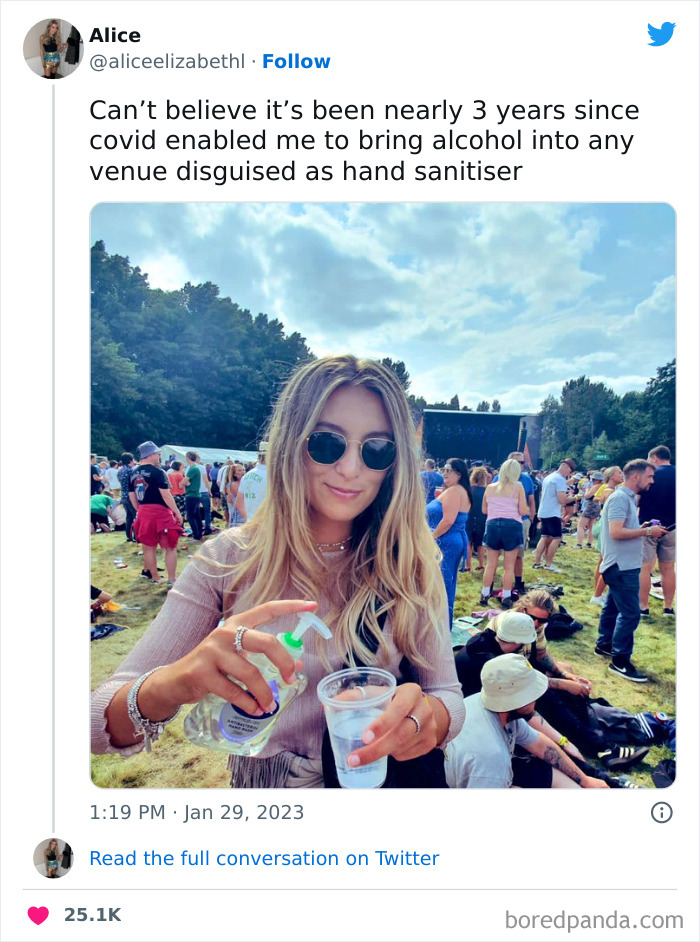700x942 pixels.
Task: Open Read the full conversation on Twitter
Action: [x=265, y=858]
